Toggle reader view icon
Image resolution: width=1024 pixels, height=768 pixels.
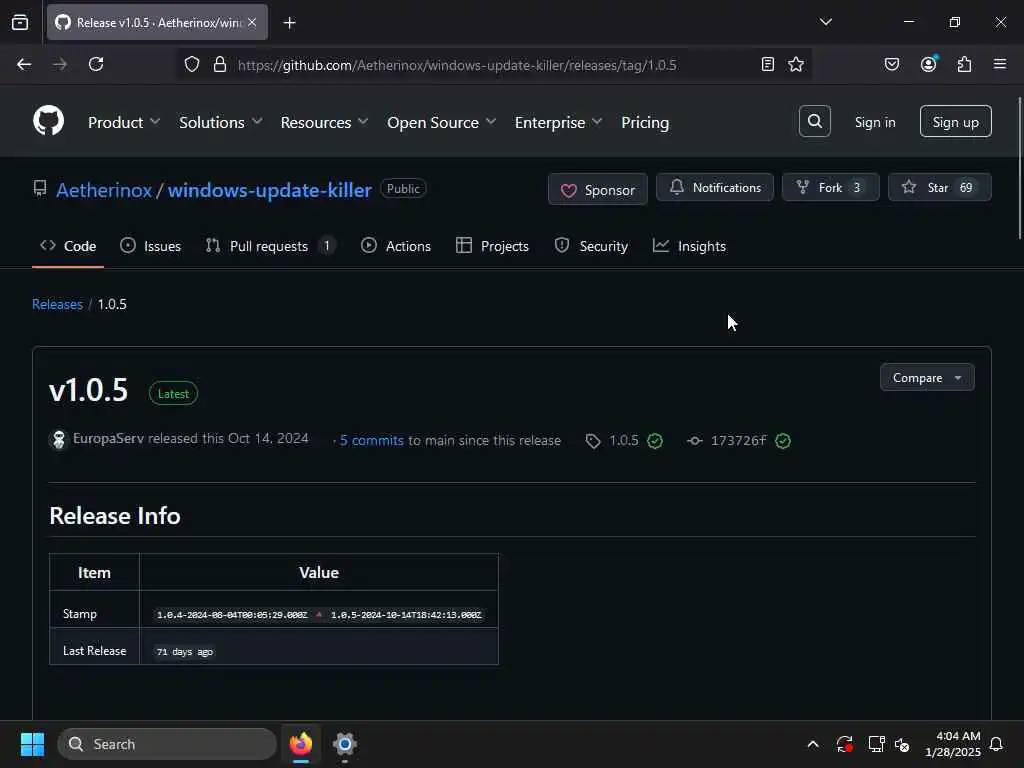[768, 64]
